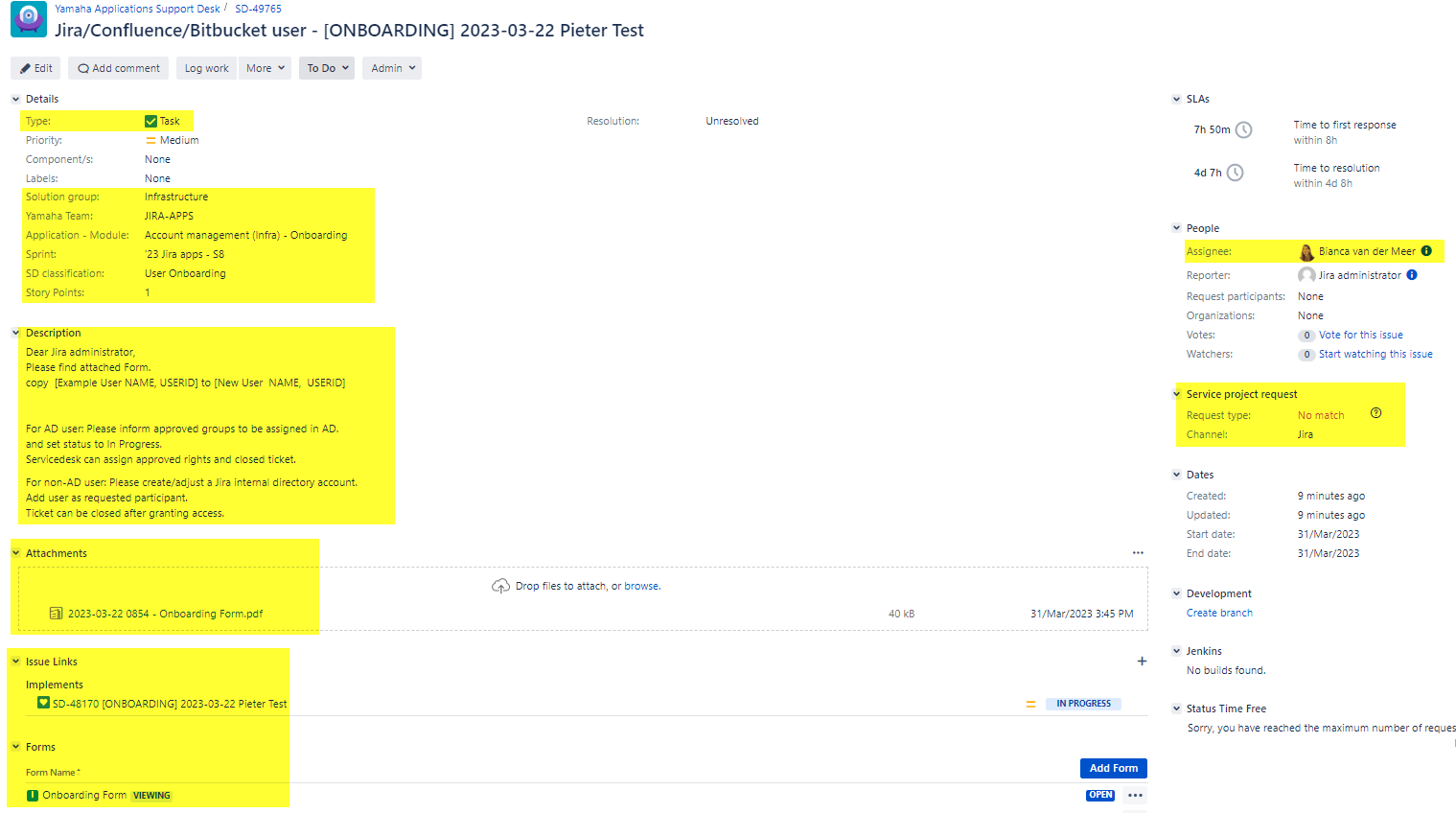Open Onboarding Form.pdf attachment
The height and width of the screenshot is (813, 1456).
click(165, 614)
